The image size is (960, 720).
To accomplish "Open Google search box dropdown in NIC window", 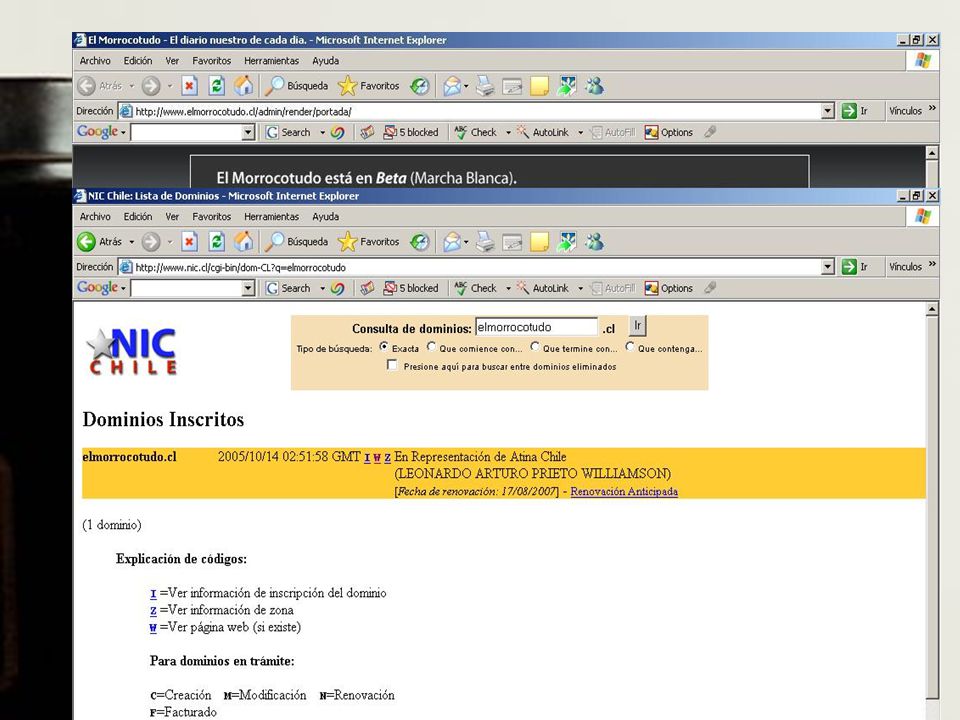I will point(248,288).
